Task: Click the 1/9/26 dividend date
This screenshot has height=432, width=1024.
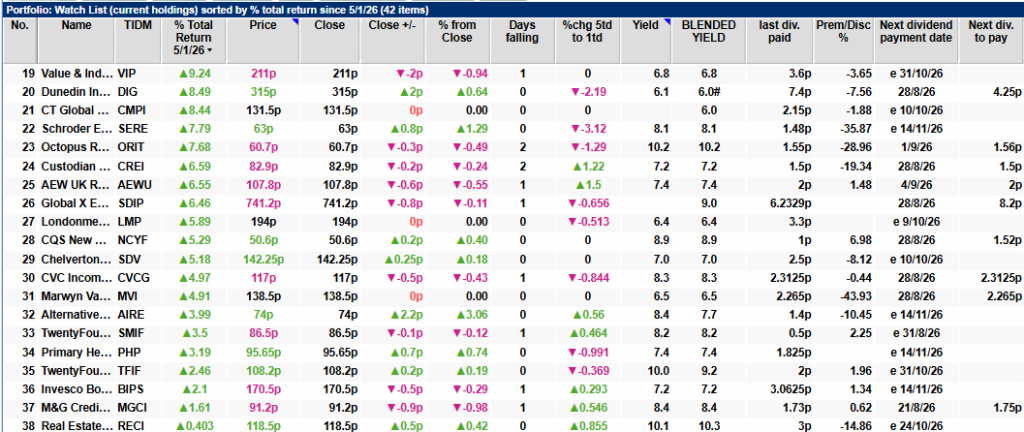Action: coord(916,147)
